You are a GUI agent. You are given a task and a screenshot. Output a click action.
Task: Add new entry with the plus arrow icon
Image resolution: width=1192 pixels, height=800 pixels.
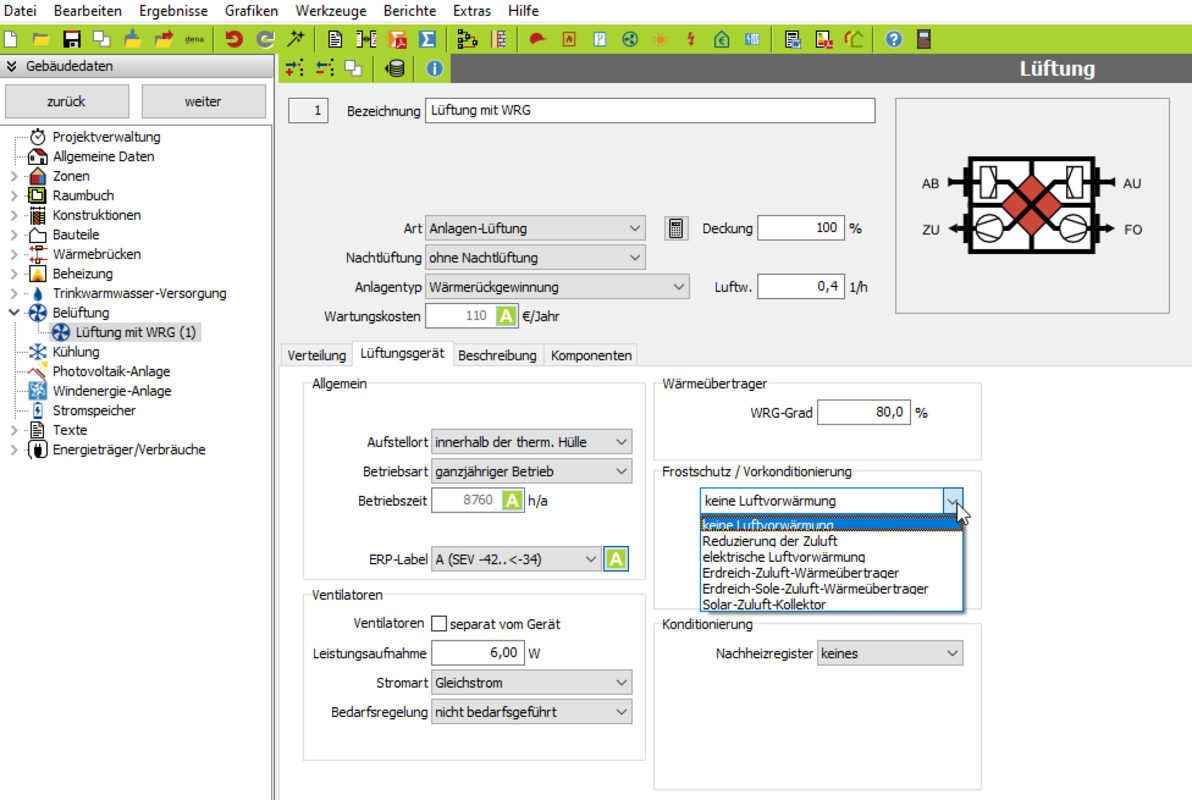tap(294, 68)
